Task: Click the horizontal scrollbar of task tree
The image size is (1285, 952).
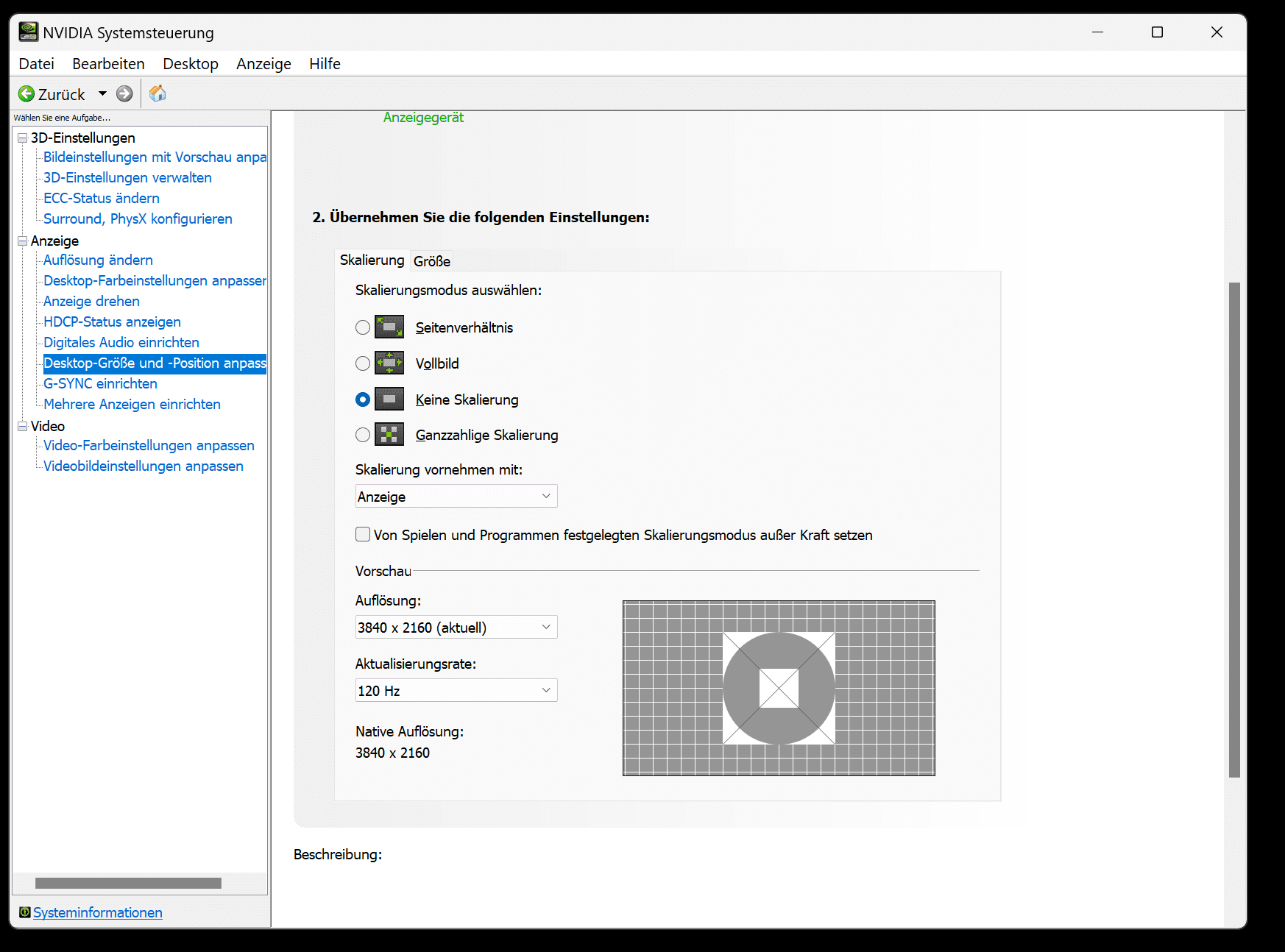Action: click(128, 883)
